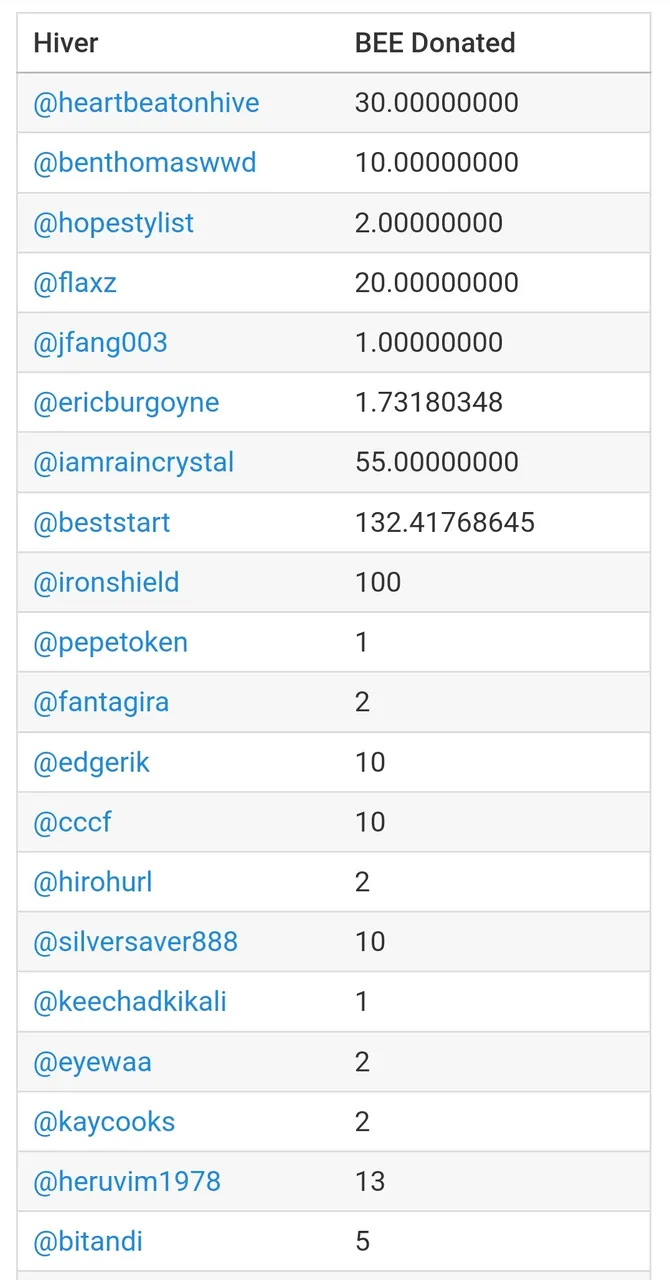
Task: Open the @beststart user link
Action: point(102,523)
